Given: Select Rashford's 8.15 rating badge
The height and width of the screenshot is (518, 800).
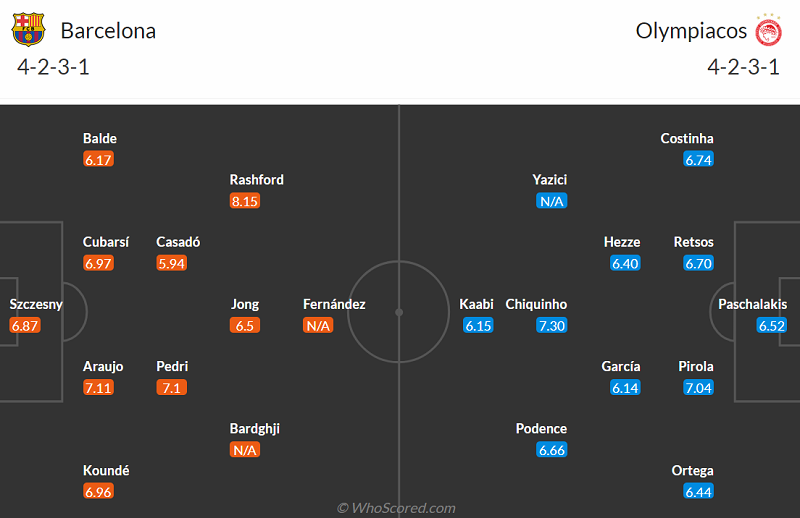Looking at the screenshot, I should coord(245,201).
